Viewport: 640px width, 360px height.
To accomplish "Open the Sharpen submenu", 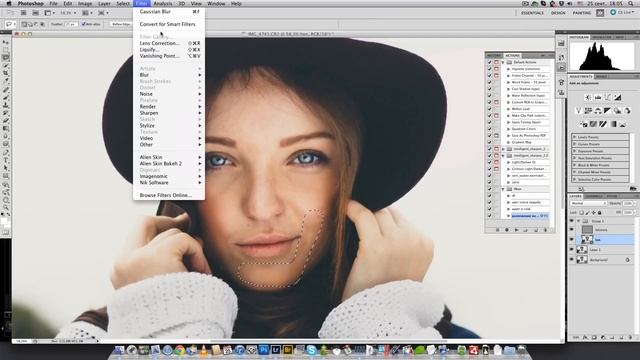I will click(x=171, y=113).
